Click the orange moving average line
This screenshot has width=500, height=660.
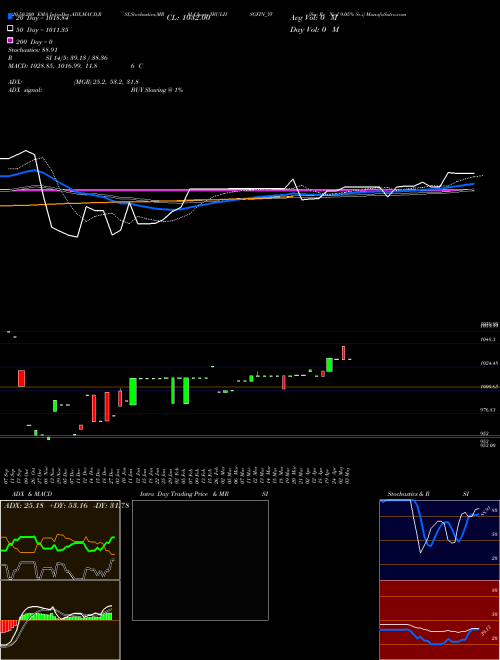pos(147,202)
